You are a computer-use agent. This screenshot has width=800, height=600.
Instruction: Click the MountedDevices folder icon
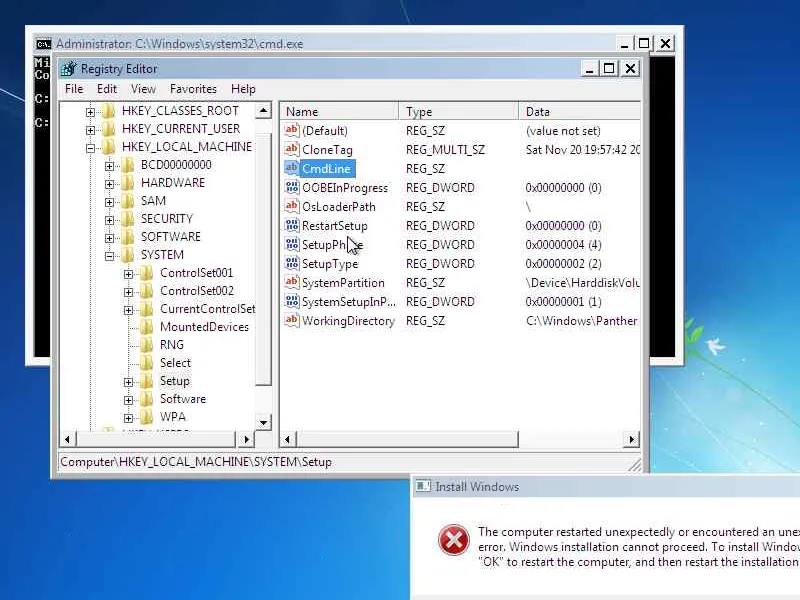click(146, 327)
